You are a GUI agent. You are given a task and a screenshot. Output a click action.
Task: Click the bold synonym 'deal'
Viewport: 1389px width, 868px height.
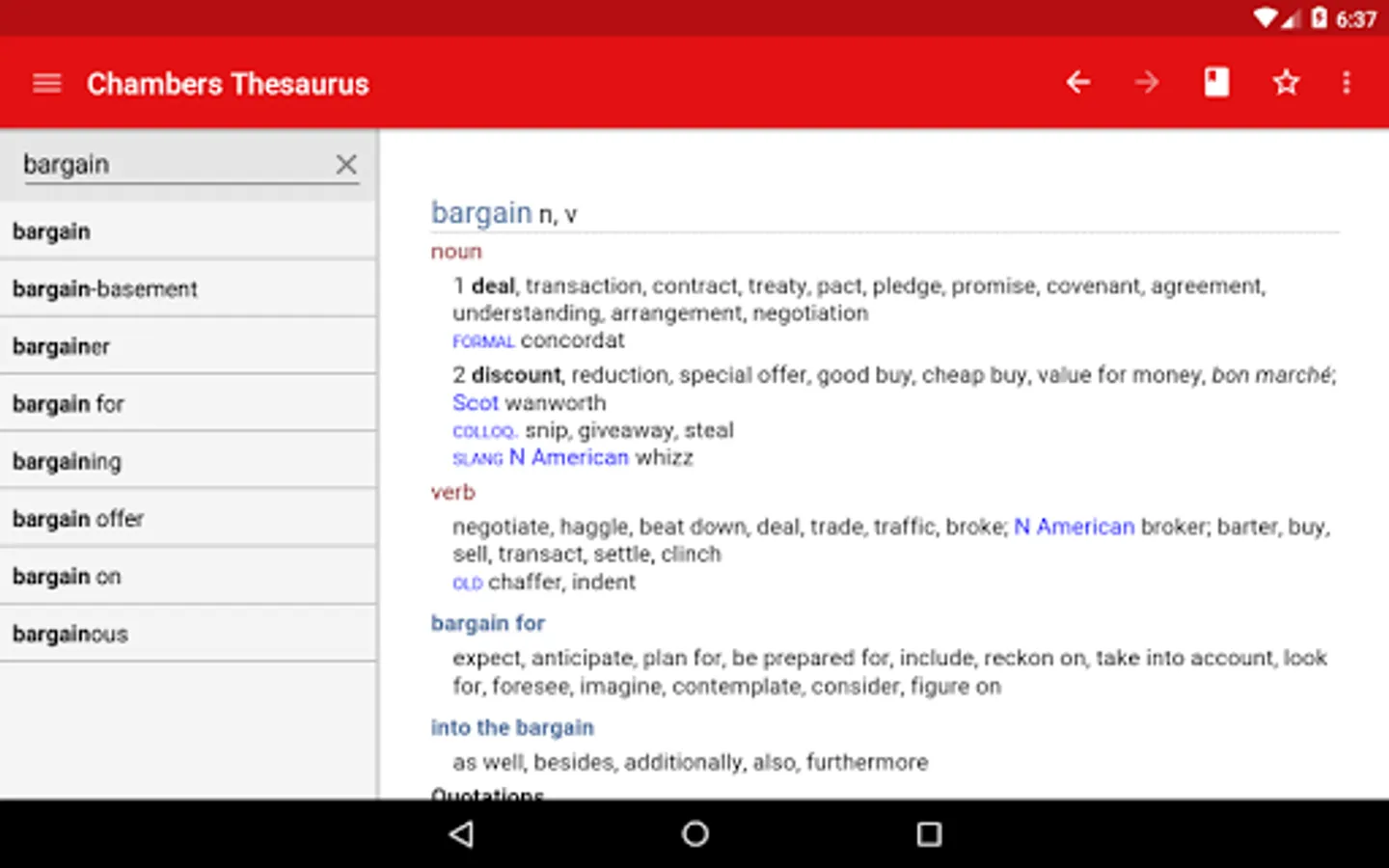tap(493, 285)
